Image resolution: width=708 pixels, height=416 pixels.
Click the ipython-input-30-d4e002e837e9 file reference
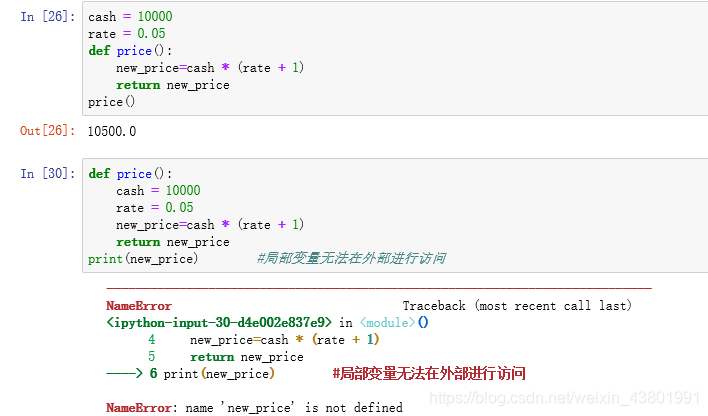tap(219, 323)
